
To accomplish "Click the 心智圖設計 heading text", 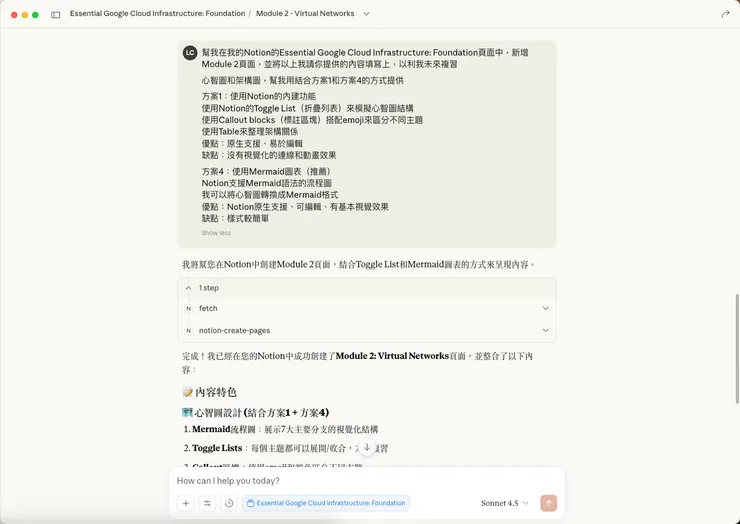I will [255, 413].
